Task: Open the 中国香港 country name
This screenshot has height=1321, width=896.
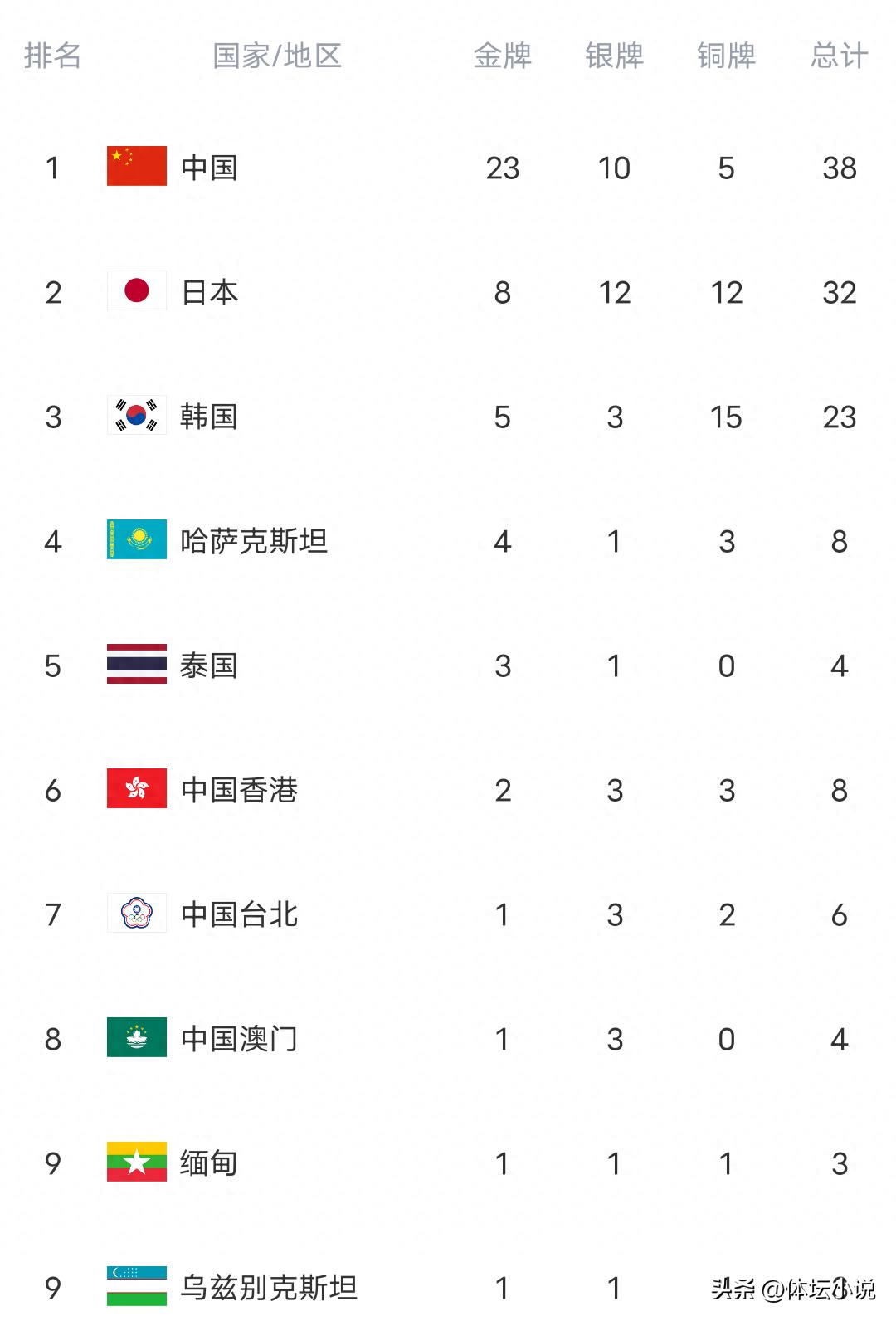Action: [239, 790]
